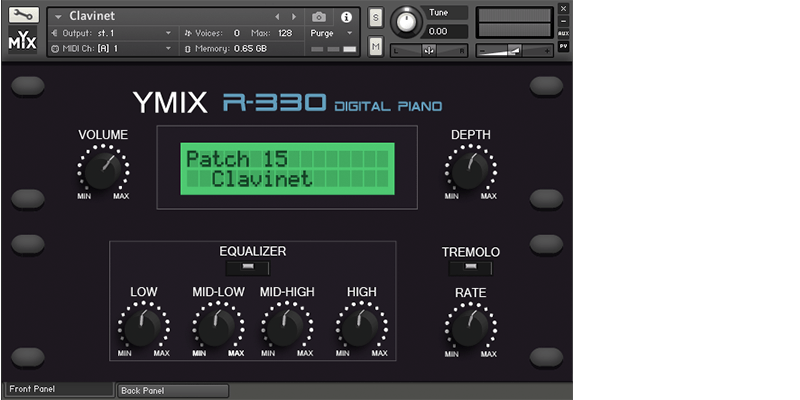
Task: Switch to the Back Panel tab
Action: click(173, 391)
